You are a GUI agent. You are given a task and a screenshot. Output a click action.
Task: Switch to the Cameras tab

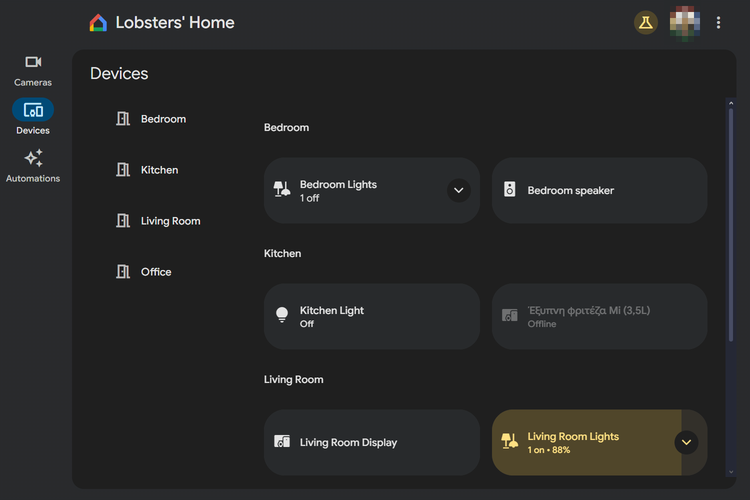pos(33,69)
